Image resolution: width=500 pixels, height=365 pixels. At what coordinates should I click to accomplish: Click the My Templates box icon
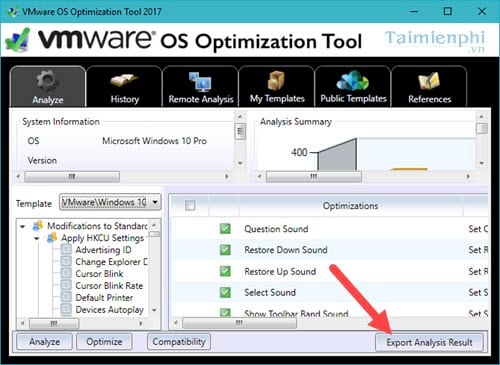pyautogui.click(x=276, y=80)
